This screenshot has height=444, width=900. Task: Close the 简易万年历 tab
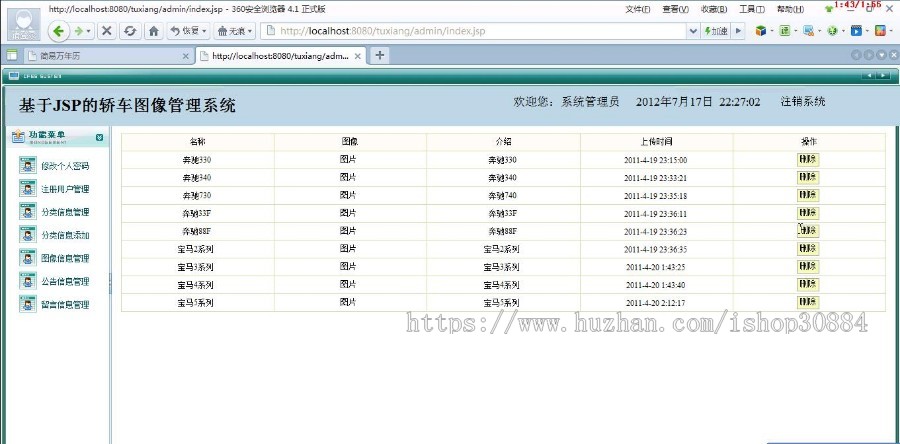coord(185,56)
